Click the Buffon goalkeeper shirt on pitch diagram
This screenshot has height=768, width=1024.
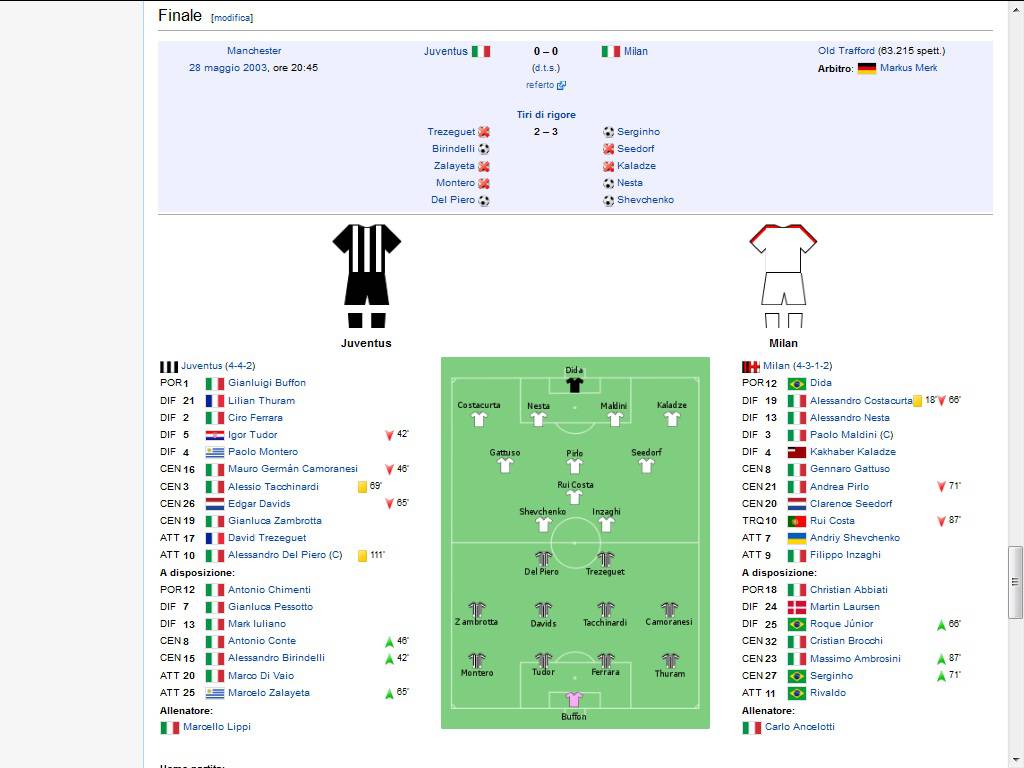tap(574, 699)
